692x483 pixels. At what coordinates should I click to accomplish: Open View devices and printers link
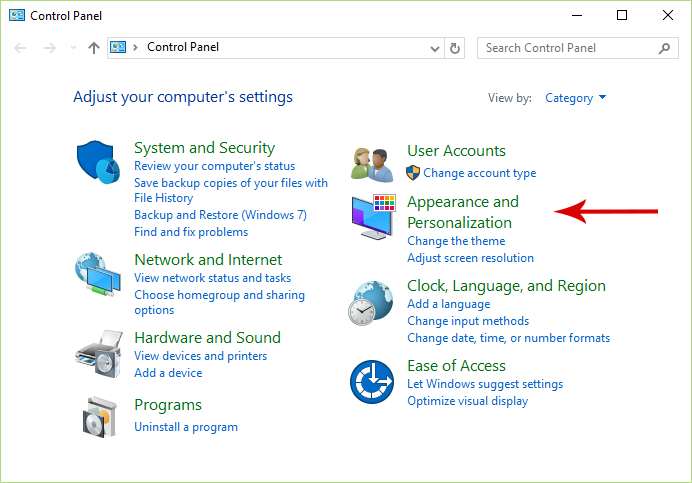click(x=200, y=356)
